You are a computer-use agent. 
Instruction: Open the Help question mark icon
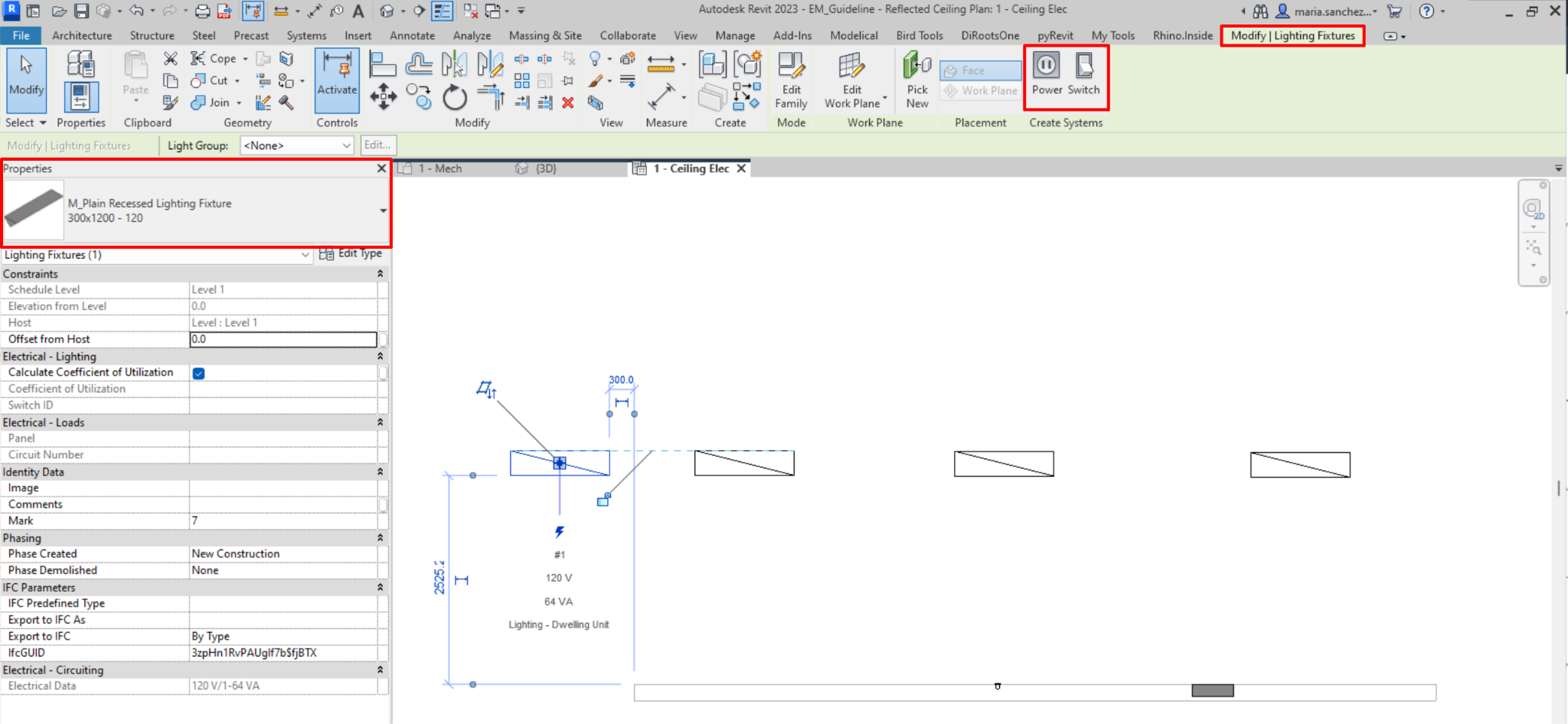click(x=1426, y=11)
